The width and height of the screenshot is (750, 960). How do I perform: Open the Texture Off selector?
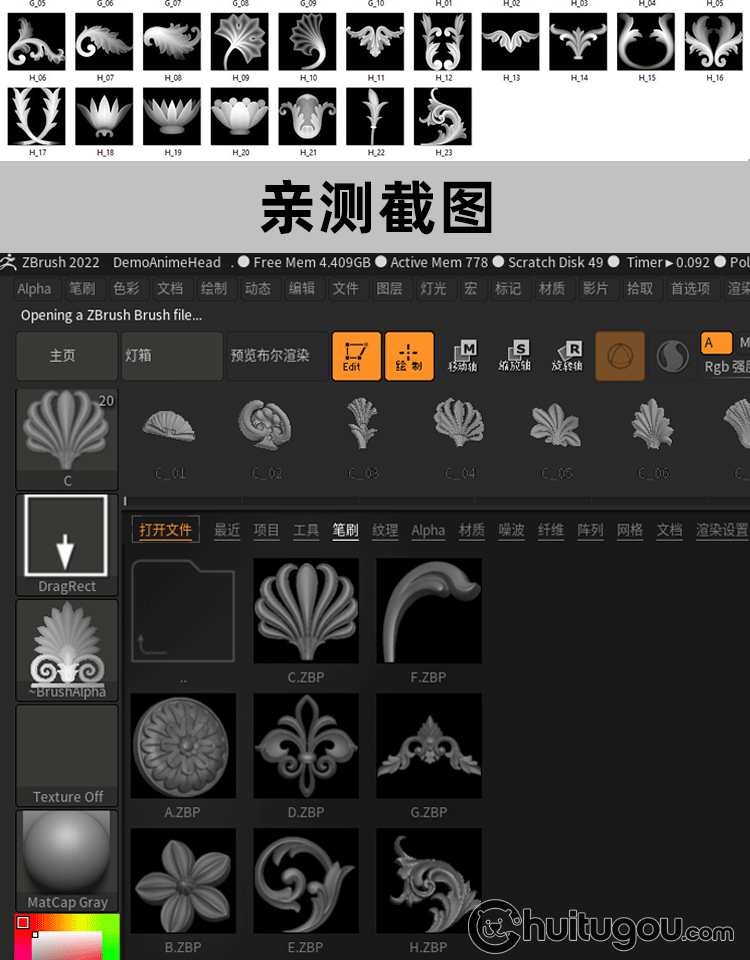[67, 756]
